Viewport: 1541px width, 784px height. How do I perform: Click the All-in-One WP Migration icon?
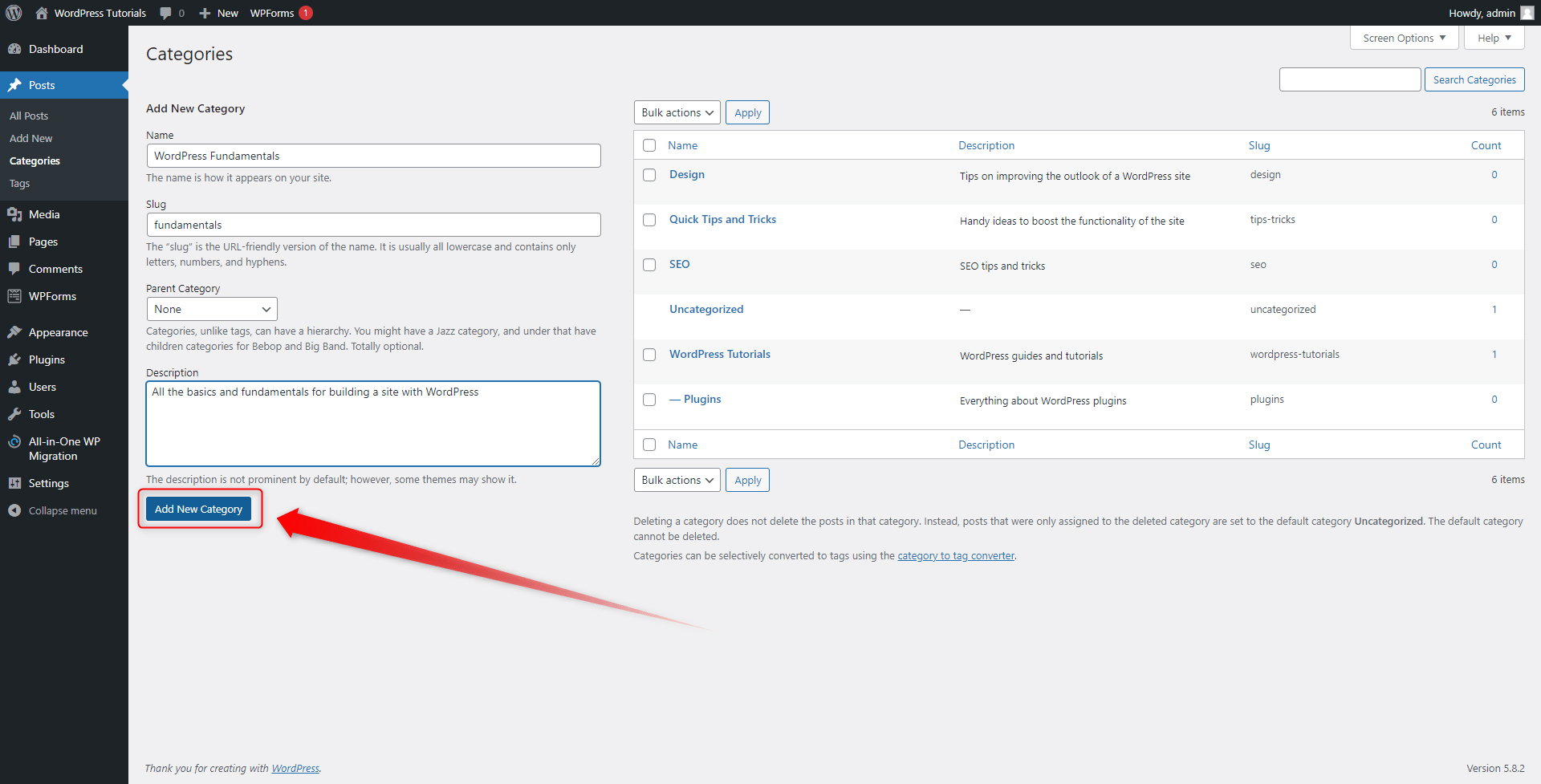click(14, 441)
